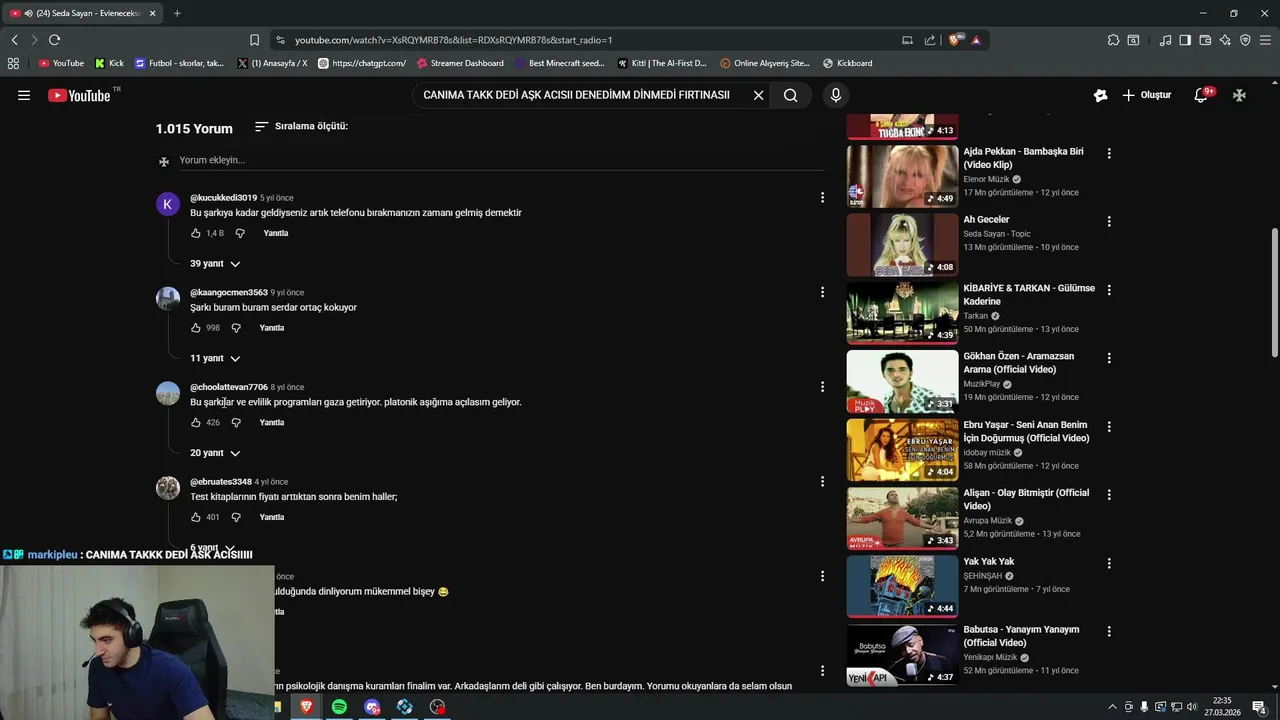This screenshot has width=1280, height=720.
Task: Open Brave VPN shield icon
Action: (1245, 40)
